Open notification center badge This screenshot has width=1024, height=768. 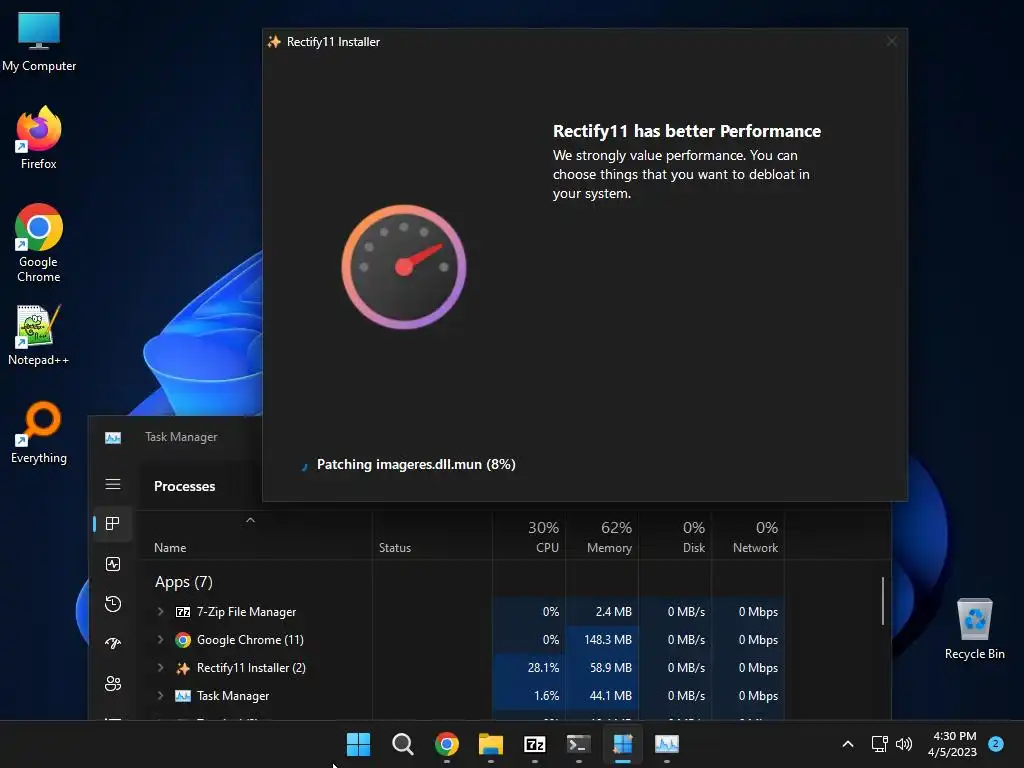pyautogui.click(x=996, y=743)
